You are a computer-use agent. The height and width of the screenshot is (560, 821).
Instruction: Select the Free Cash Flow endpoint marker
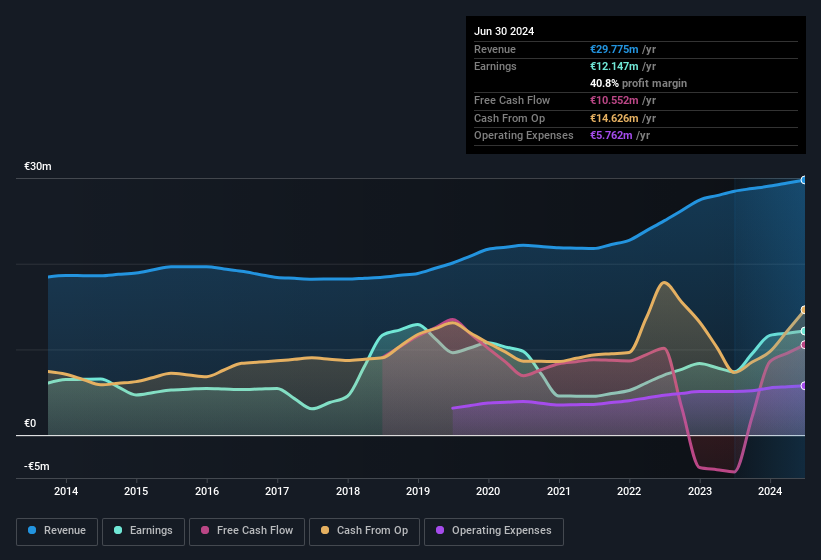point(804,345)
